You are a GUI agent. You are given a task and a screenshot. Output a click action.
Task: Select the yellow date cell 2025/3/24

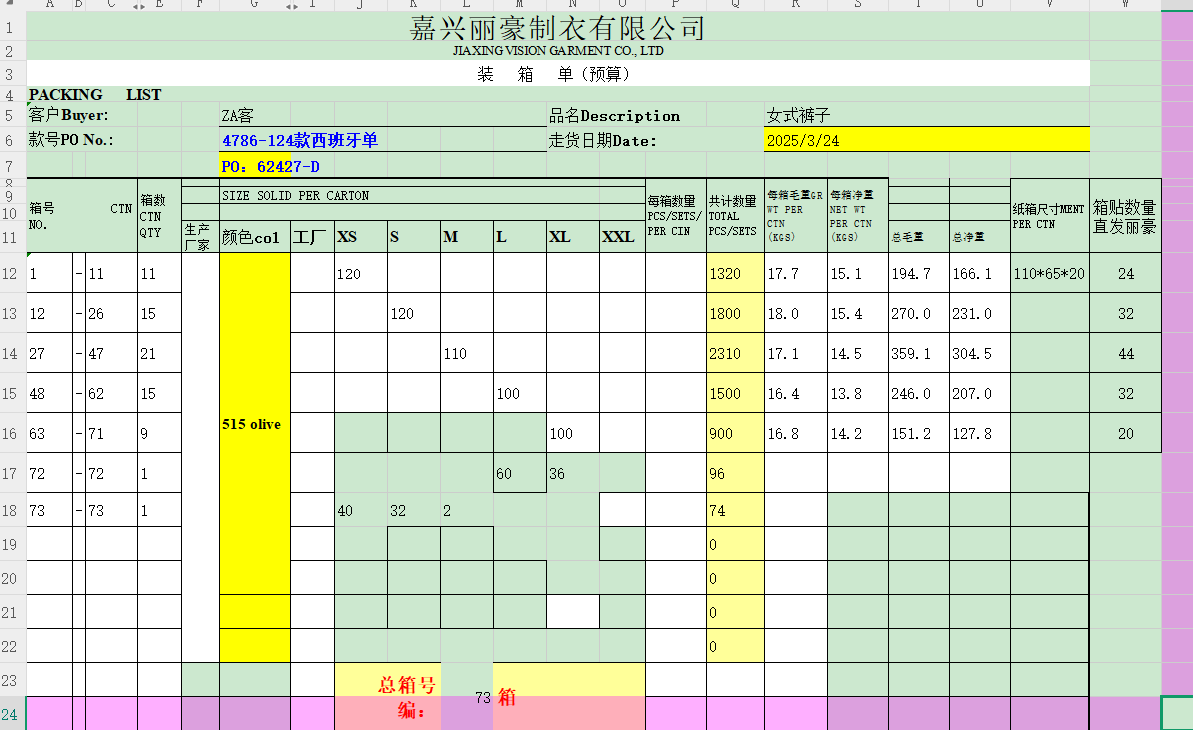[x=925, y=141]
